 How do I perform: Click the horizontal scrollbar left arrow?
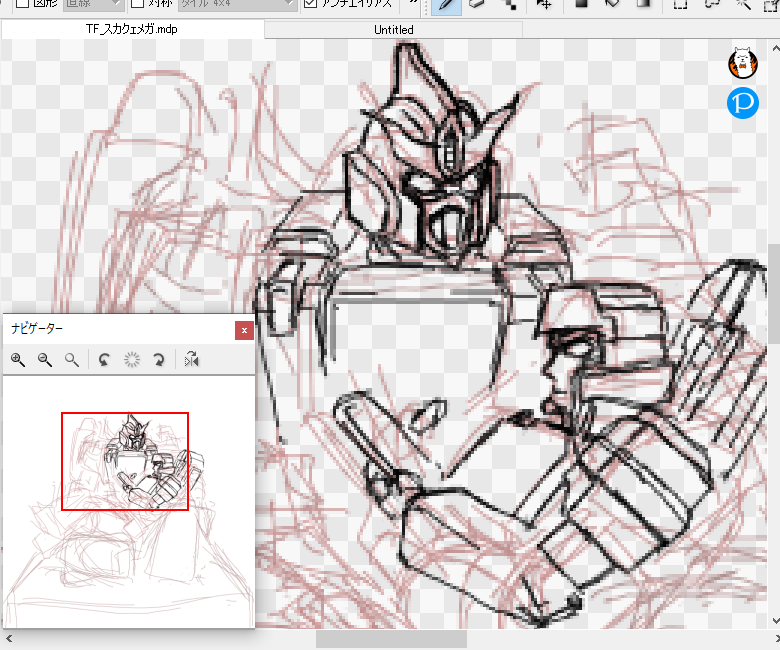[x=8, y=639]
